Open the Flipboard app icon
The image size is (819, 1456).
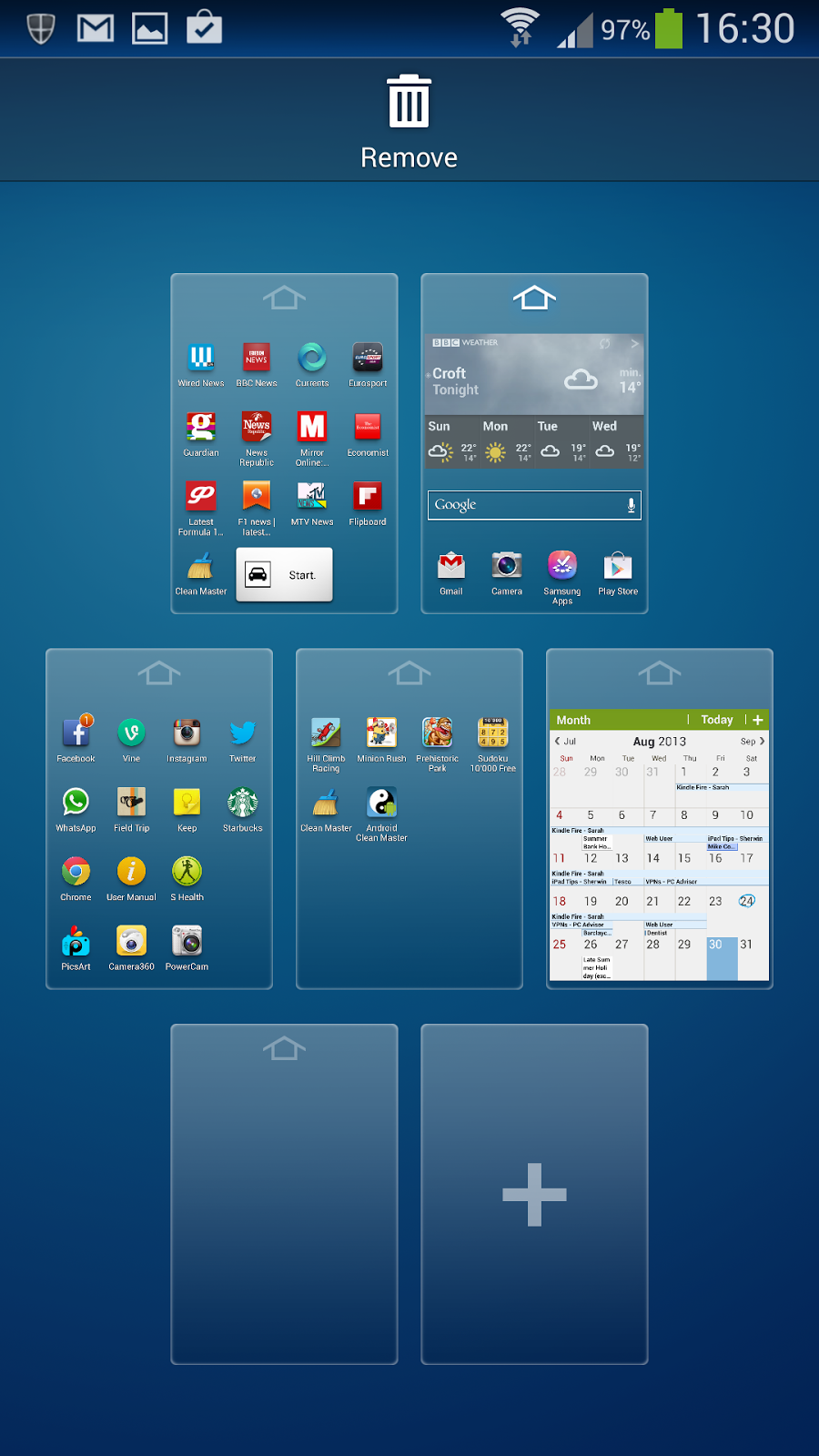coord(368,496)
